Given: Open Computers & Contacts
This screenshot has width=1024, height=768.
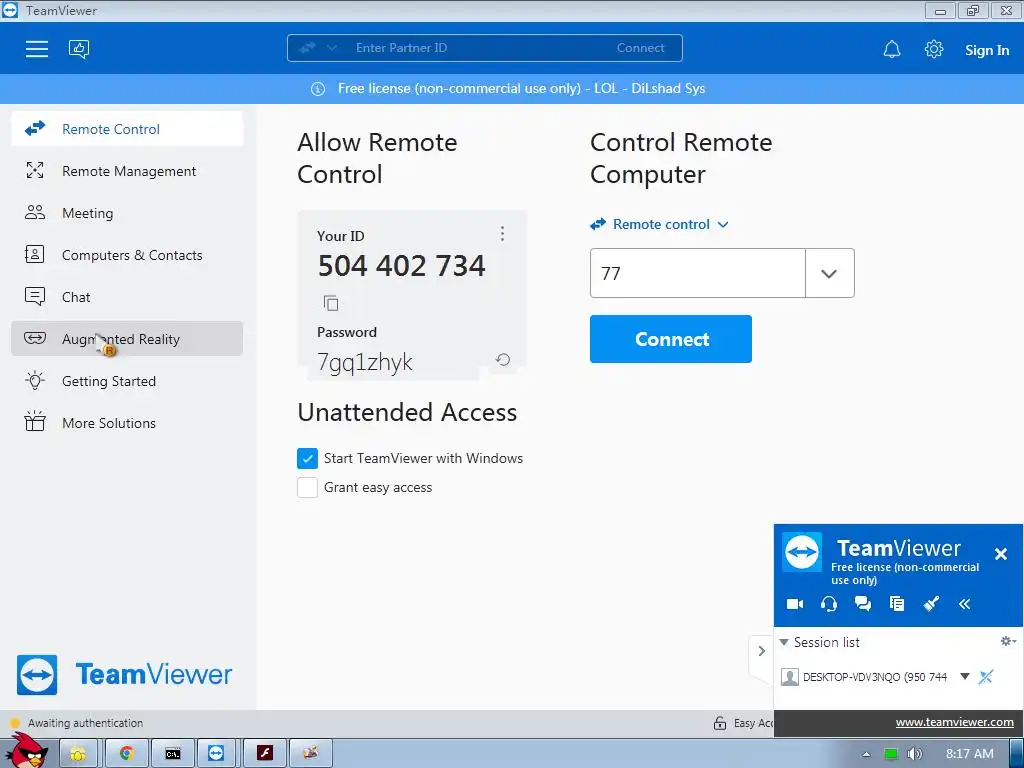Looking at the screenshot, I should coord(127,255).
